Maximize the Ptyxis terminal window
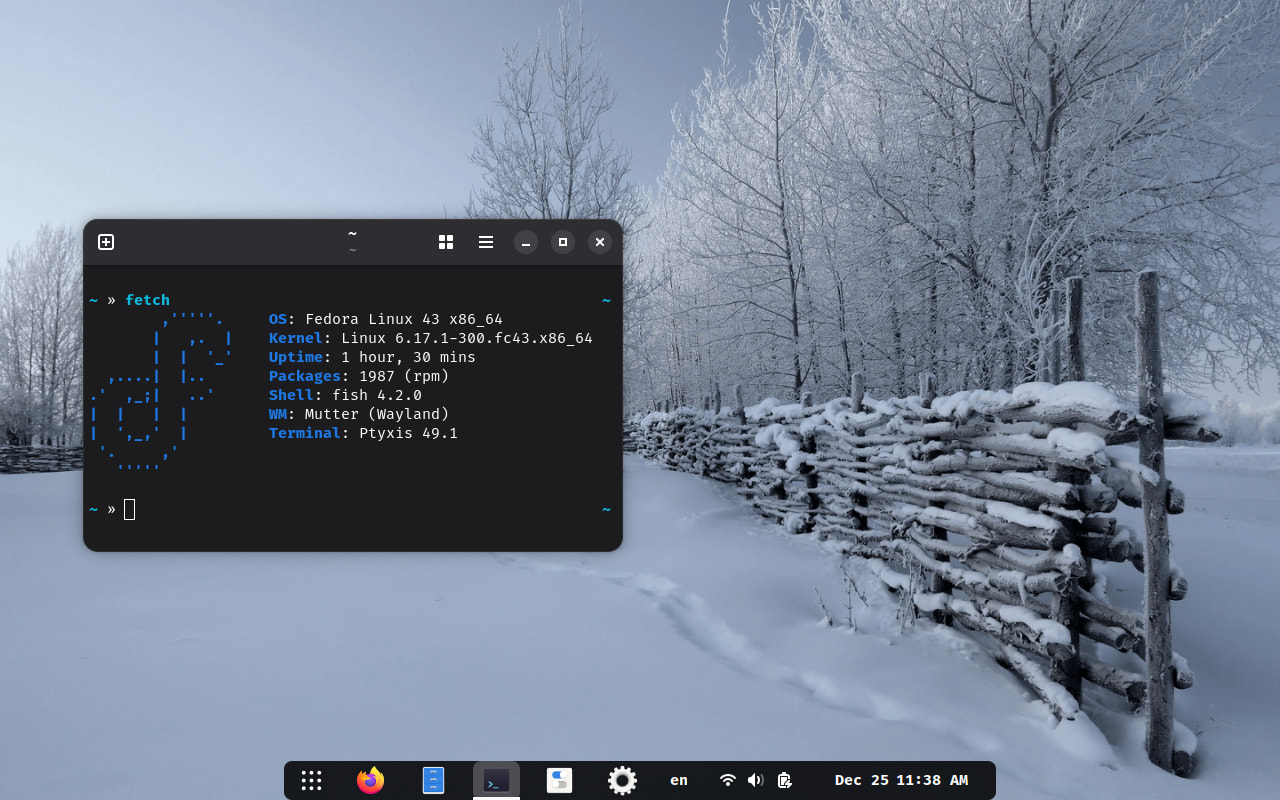The width and height of the screenshot is (1280, 800). click(563, 242)
